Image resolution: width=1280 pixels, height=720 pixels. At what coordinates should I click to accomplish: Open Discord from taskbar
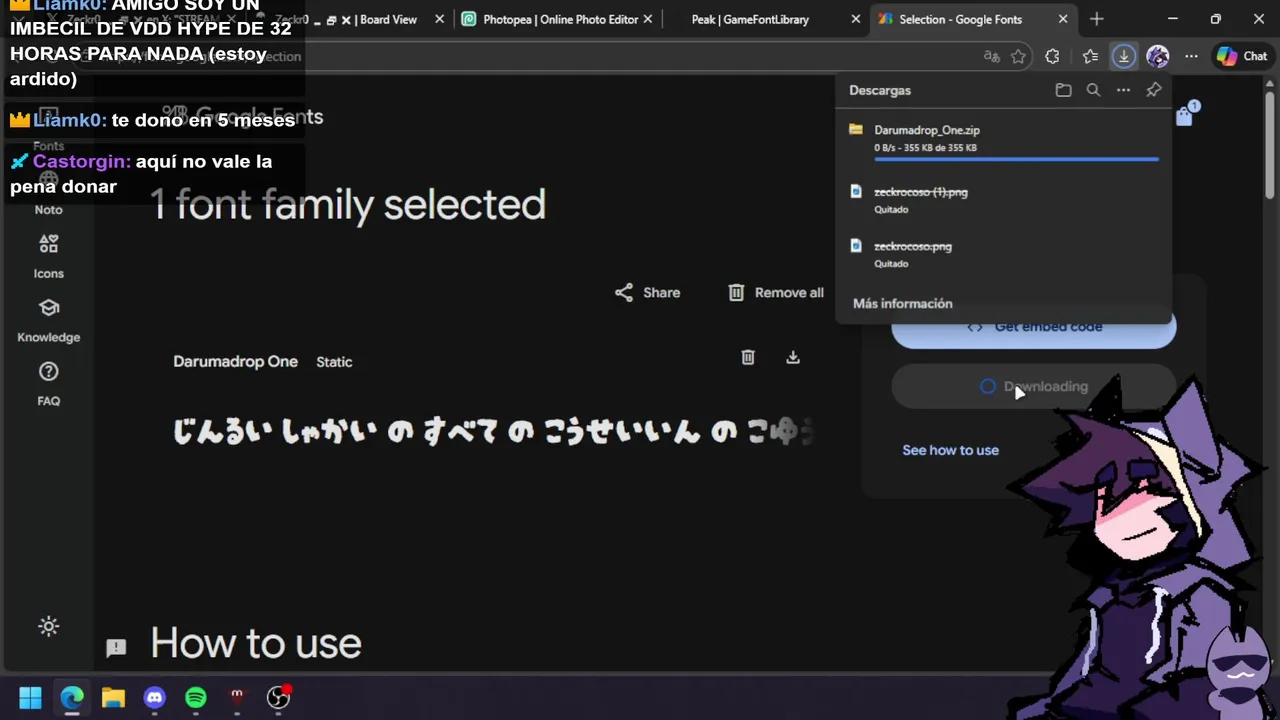154,698
